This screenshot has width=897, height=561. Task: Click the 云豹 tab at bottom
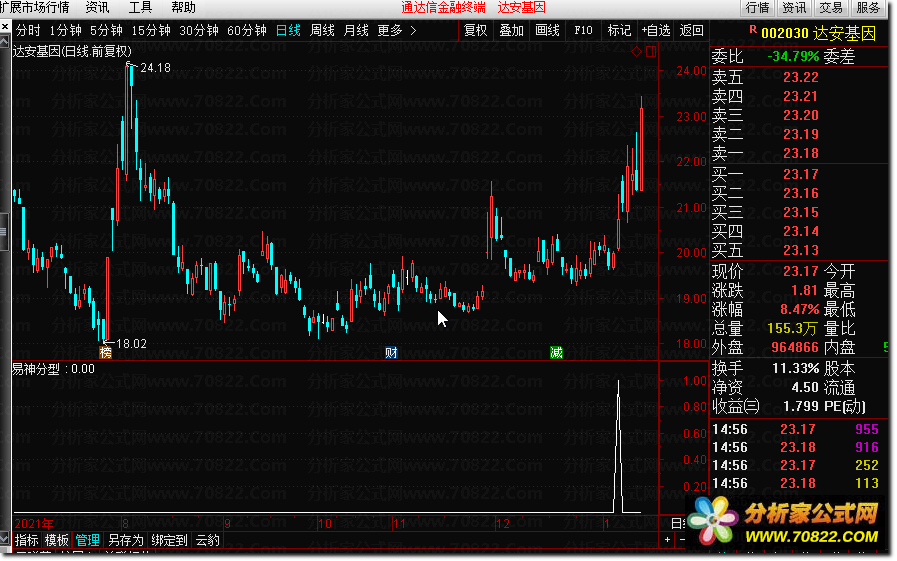tap(208, 540)
